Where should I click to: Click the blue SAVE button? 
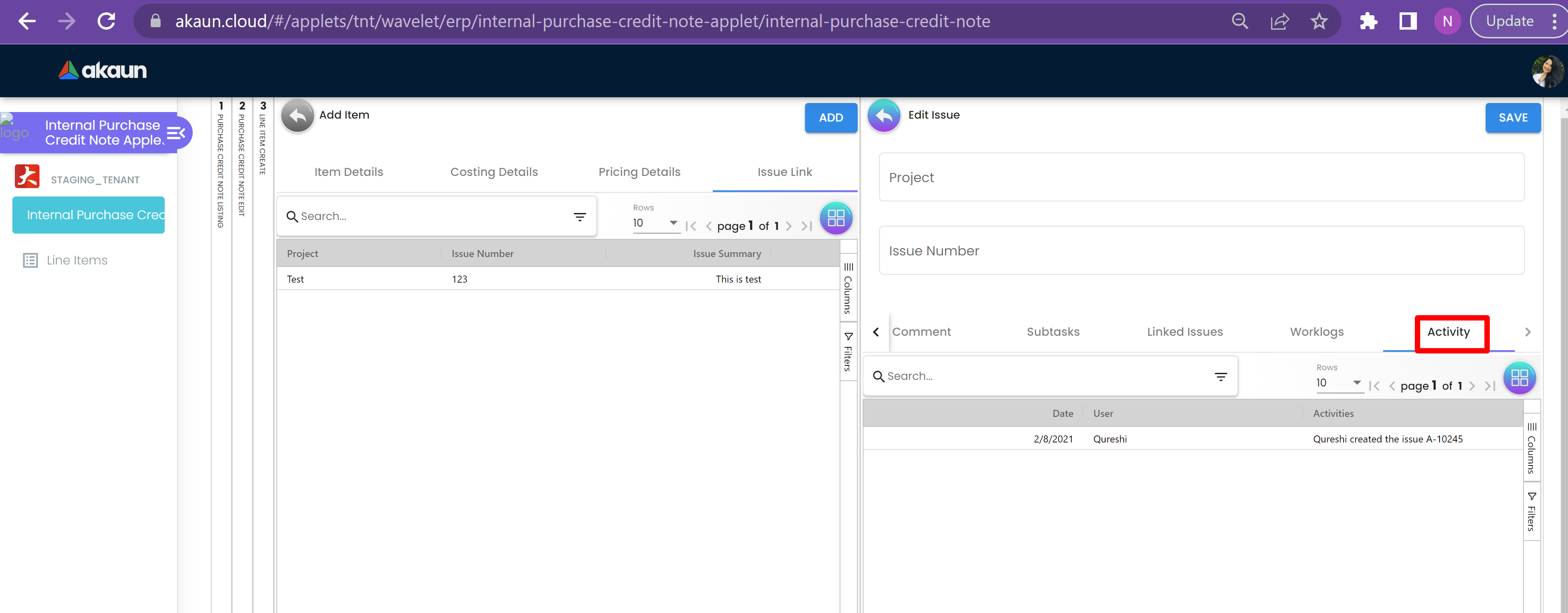click(x=1512, y=117)
